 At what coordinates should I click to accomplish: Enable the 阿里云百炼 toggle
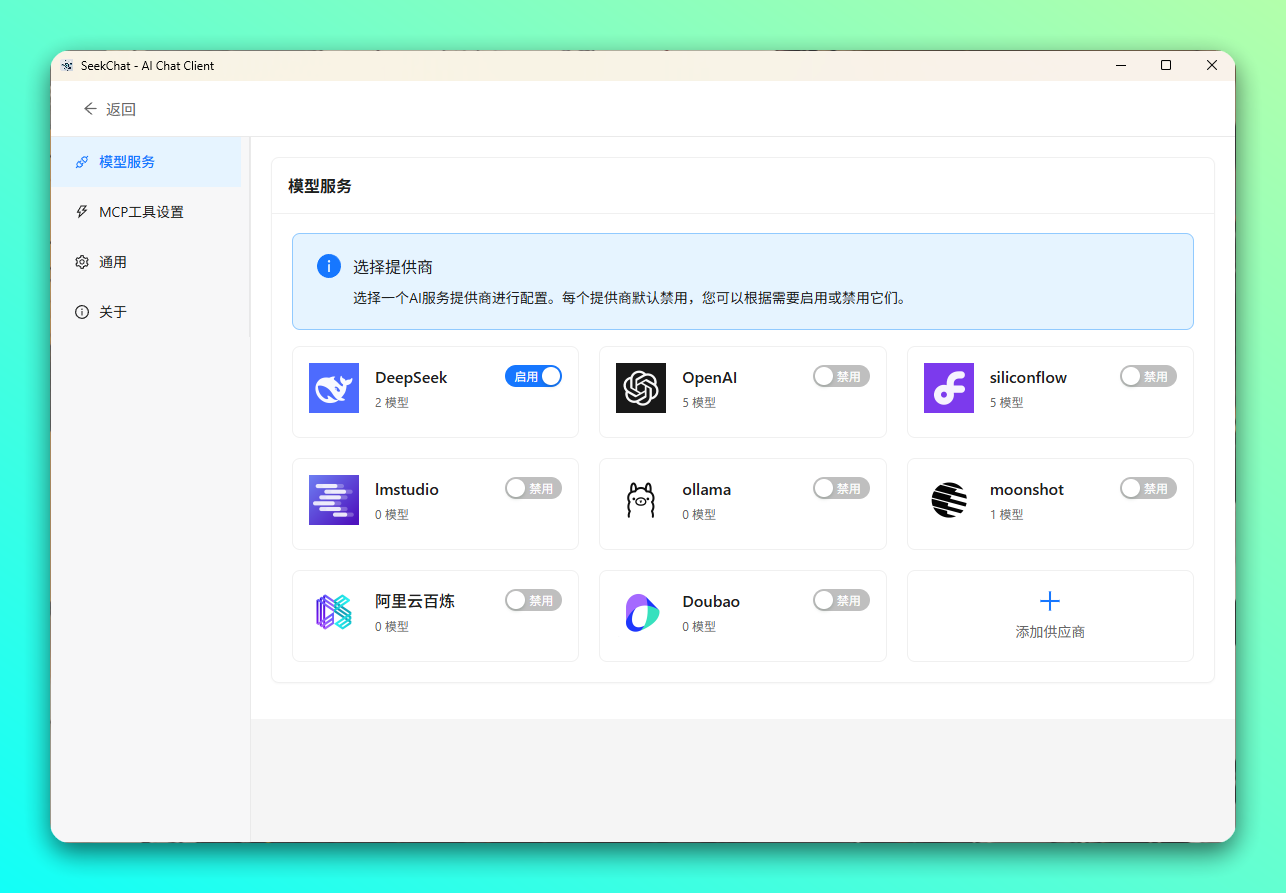[534, 600]
